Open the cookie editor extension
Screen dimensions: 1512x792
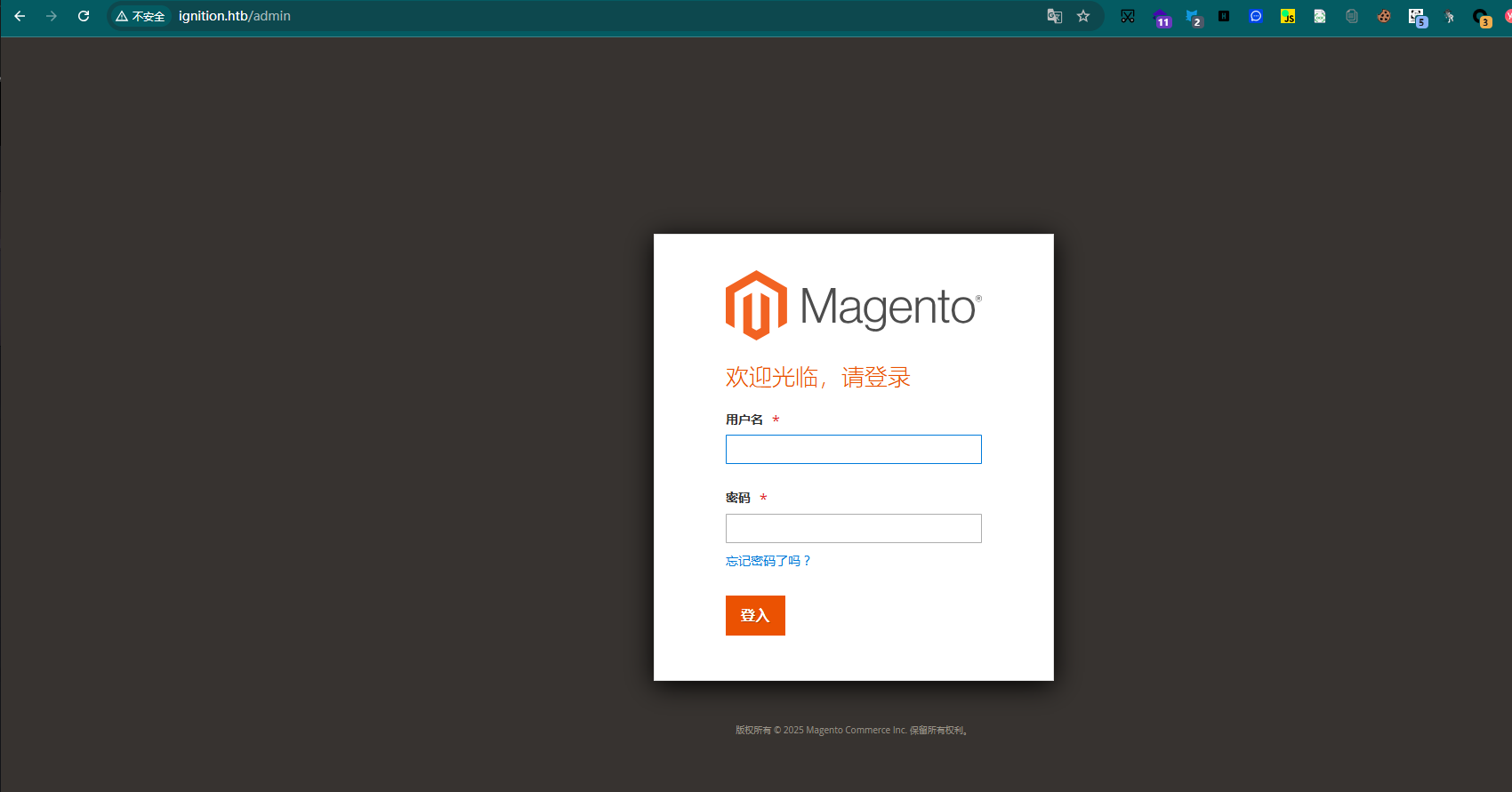coord(1384,16)
